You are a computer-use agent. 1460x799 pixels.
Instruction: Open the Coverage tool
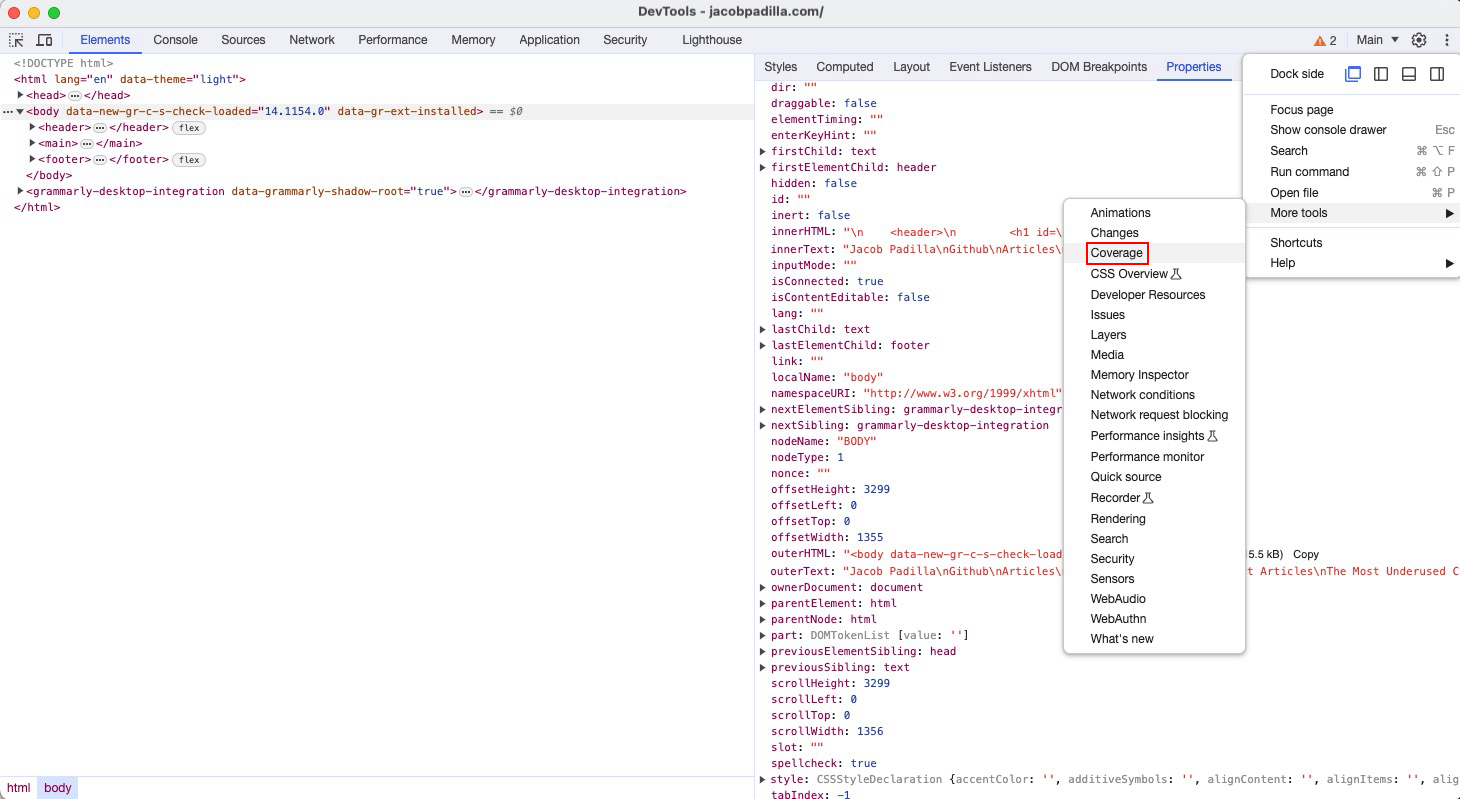tap(1117, 253)
